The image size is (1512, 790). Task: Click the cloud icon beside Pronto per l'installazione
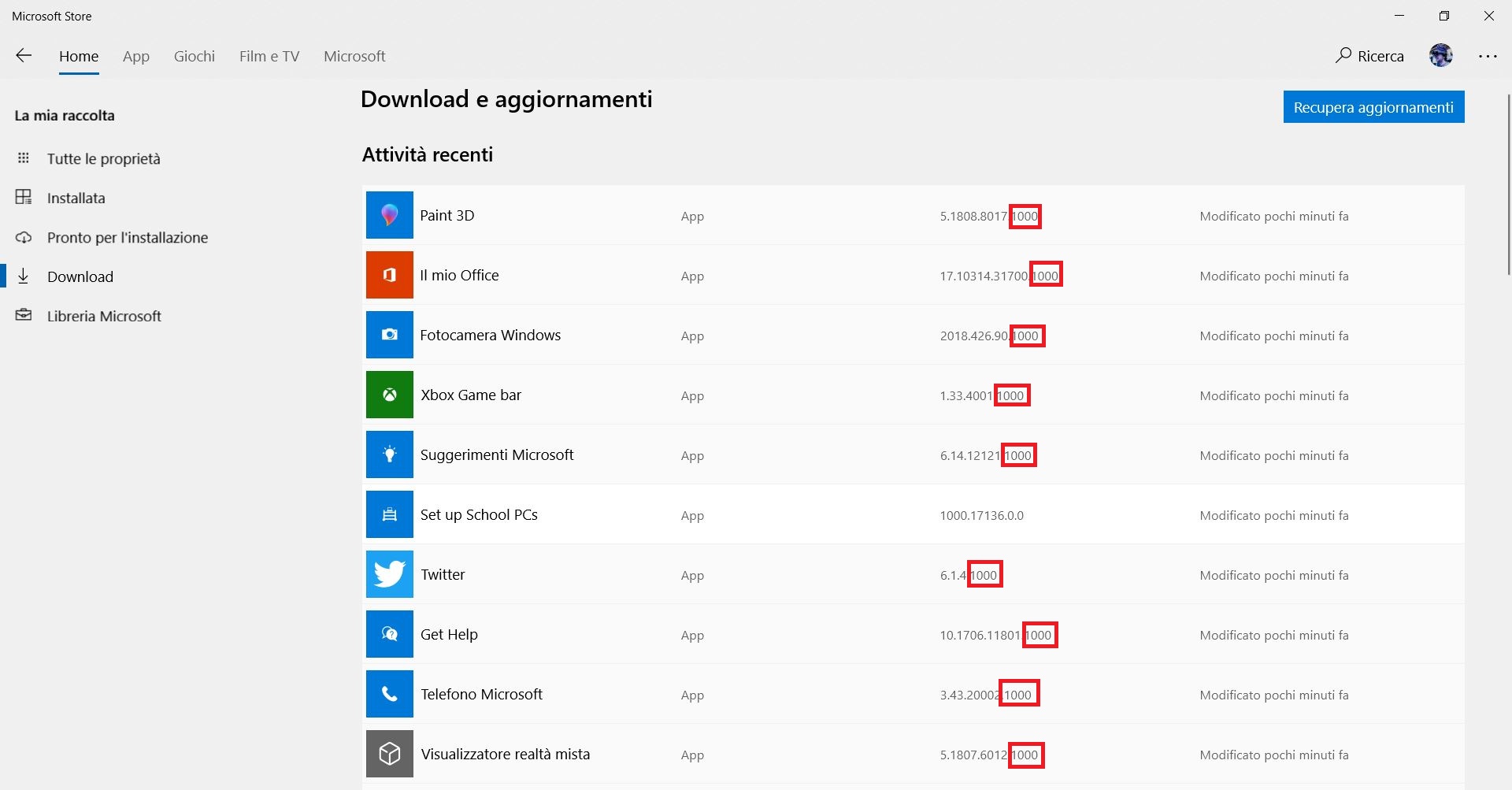click(x=24, y=237)
